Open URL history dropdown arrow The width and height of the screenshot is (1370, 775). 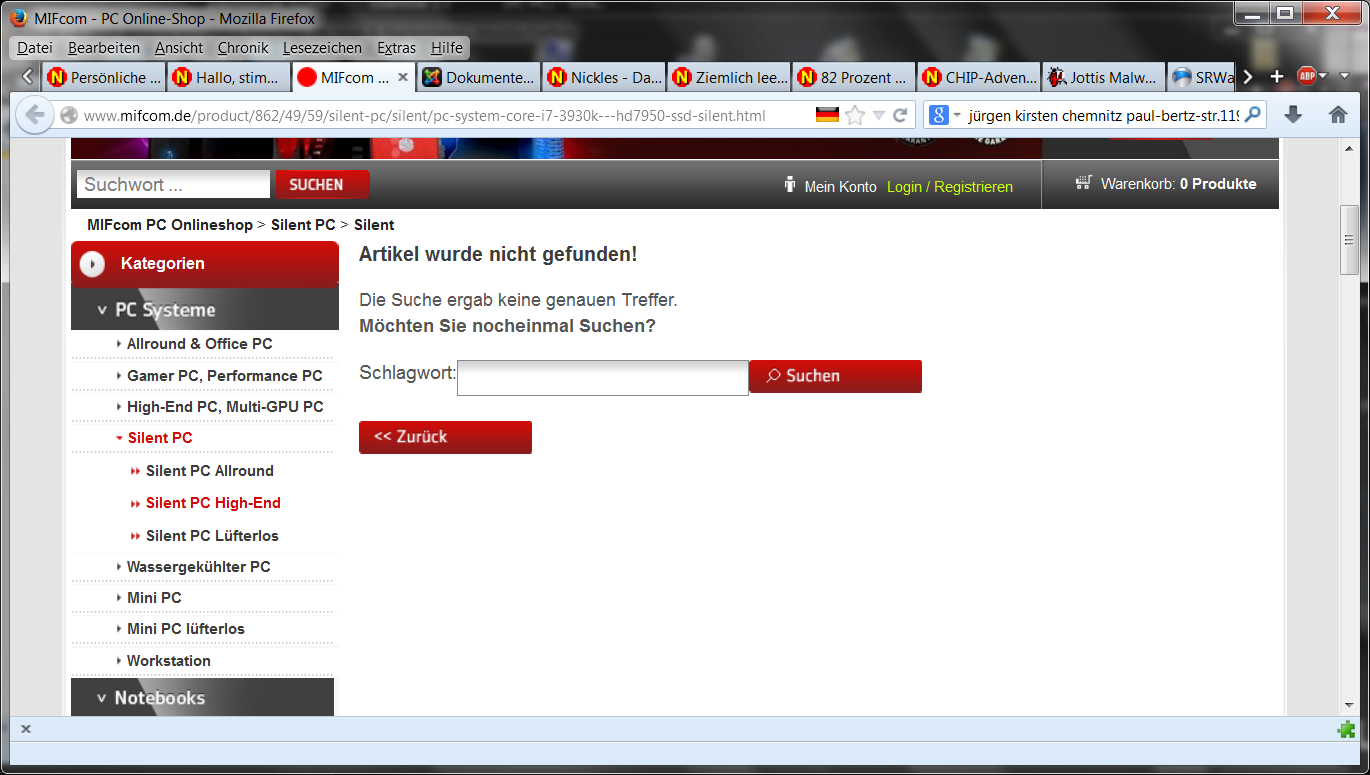point(878,115)
